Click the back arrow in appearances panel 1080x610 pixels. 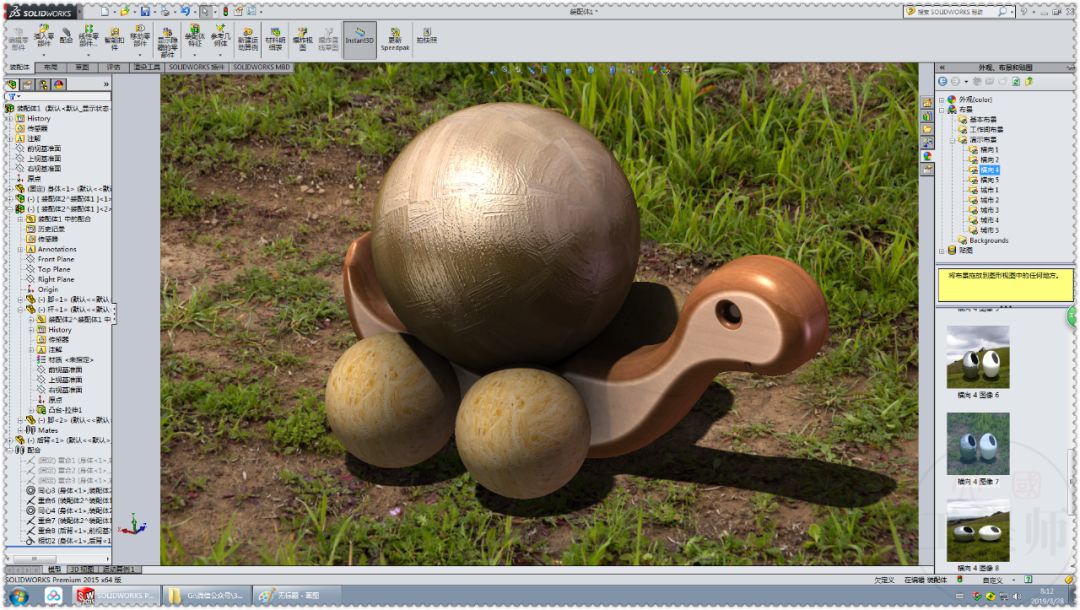tap(942, 81)
